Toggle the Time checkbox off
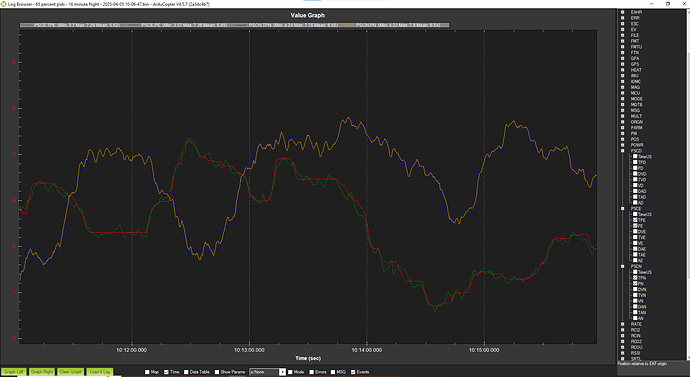This screenshot has width=690, height=377. pos(166,372)
